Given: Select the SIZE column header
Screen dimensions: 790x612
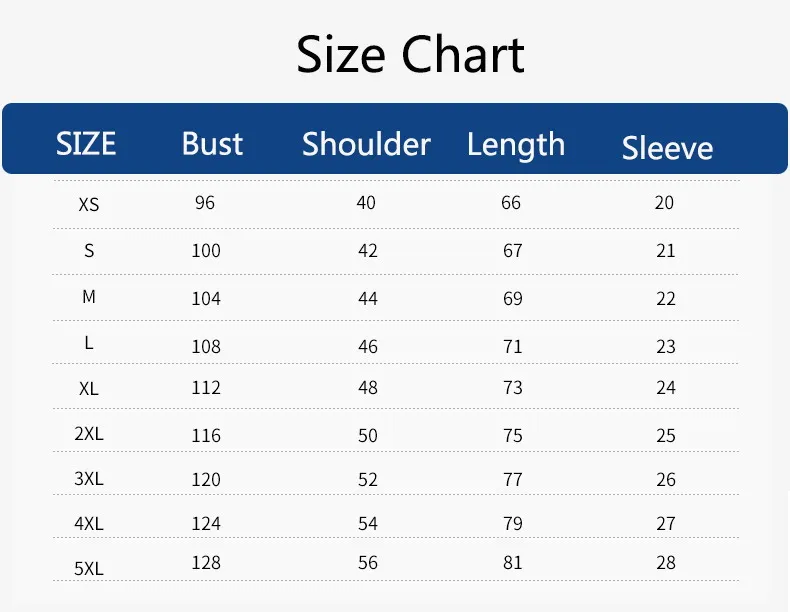Looking at the screenshot, I should click(x=86, y=144).
